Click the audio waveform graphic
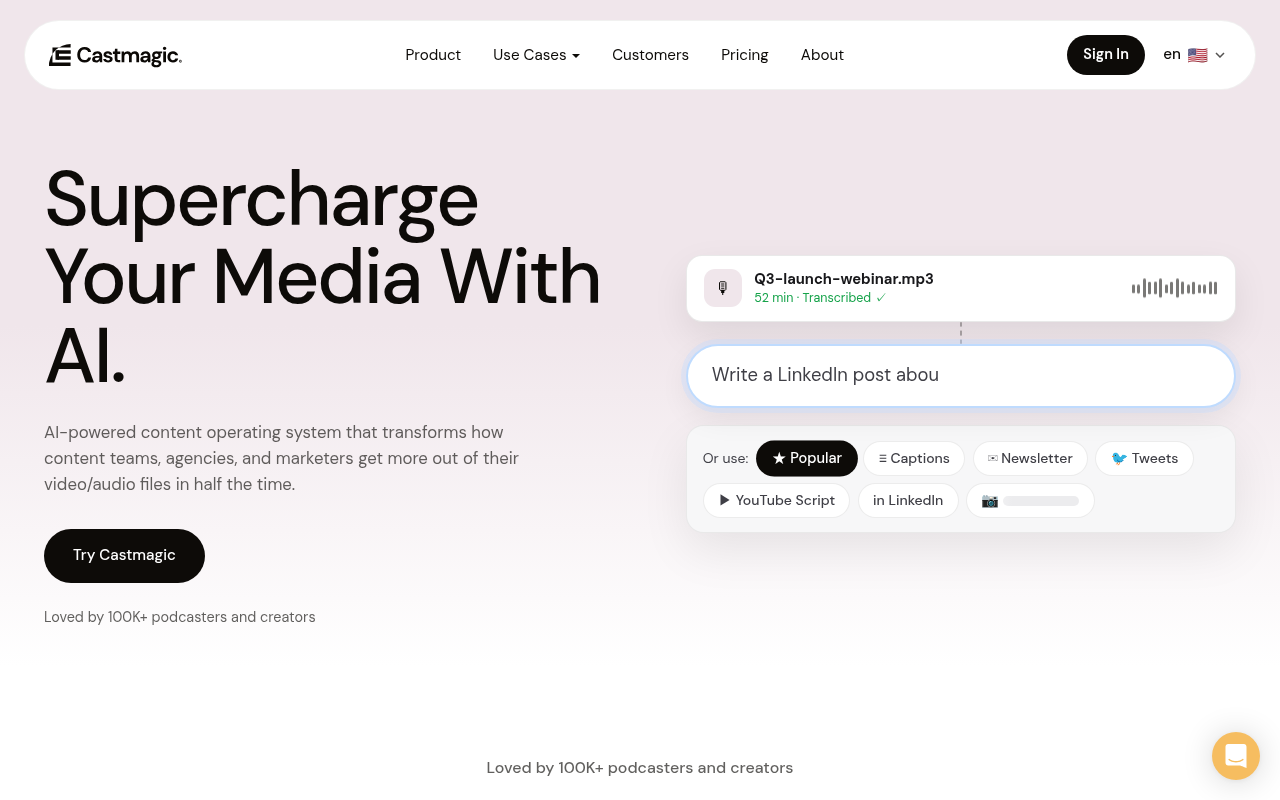 [1174, 288]
